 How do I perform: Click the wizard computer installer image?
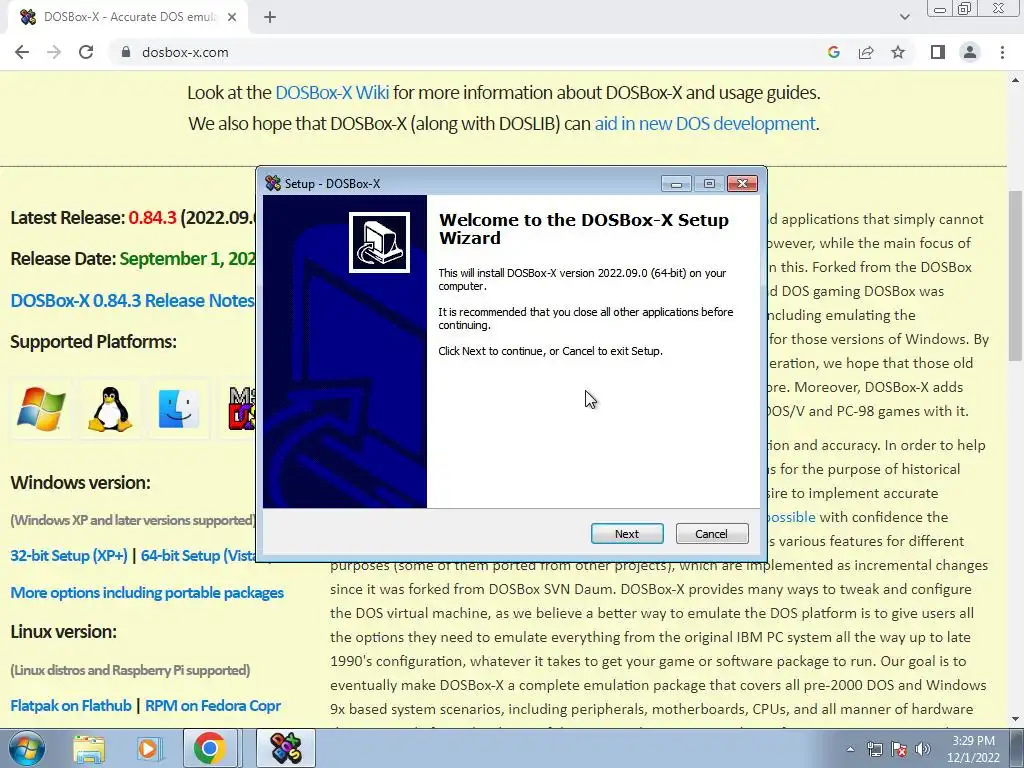(379, 242)
